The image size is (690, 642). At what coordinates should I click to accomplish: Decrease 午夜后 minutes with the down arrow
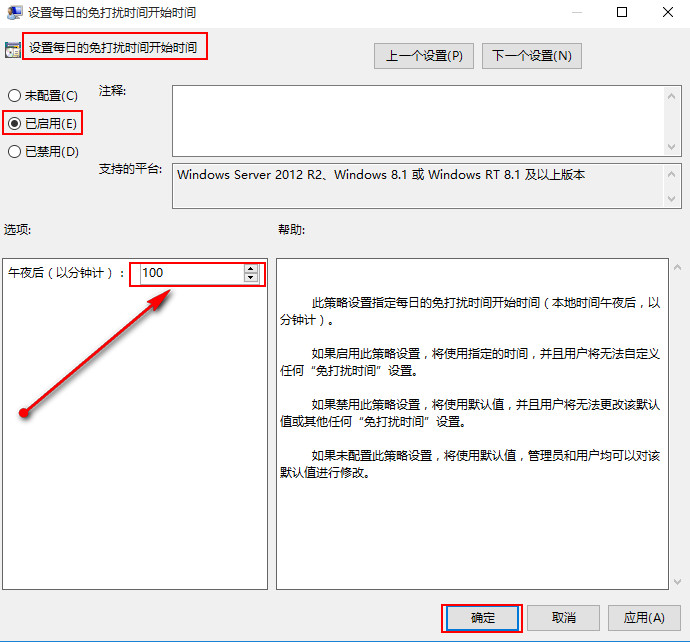pyautogui.click(x=250, y=278)
